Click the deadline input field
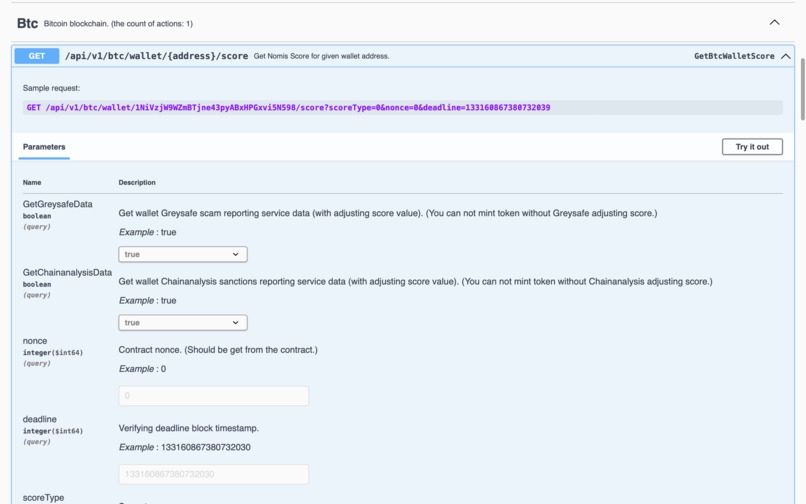The height and width of the screenshot is (504, 806). 213,474
